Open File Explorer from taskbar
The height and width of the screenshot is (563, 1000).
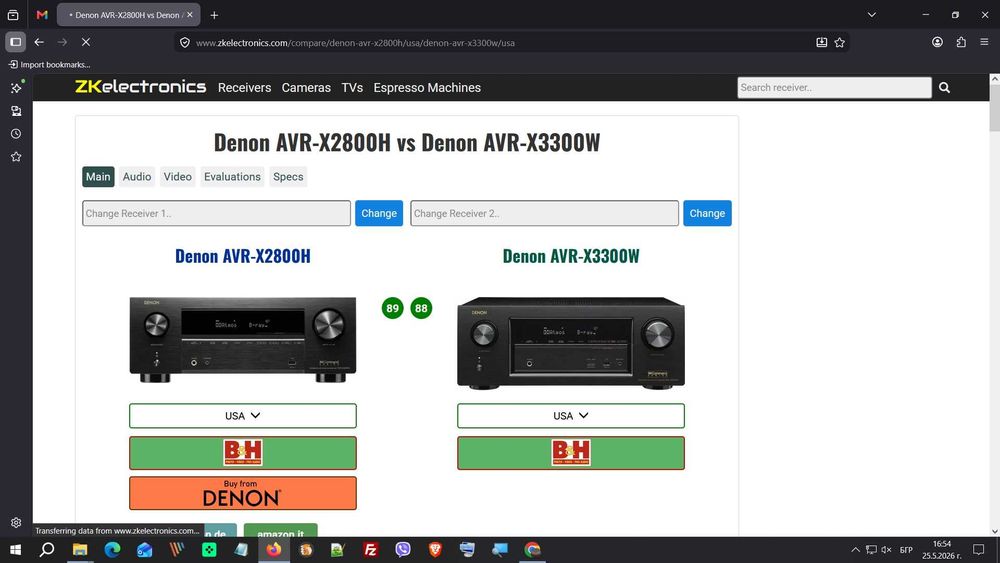pos(80,550)
